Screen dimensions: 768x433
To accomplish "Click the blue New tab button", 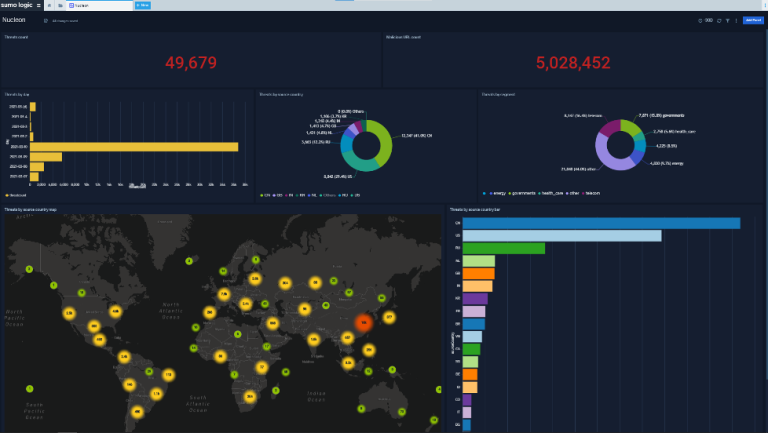I will tap(142, 5).
